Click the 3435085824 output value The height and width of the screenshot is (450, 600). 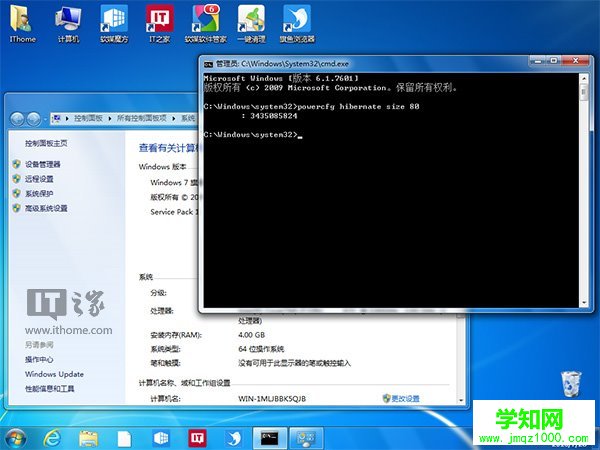pyautogui.click(x=274, y=116)
